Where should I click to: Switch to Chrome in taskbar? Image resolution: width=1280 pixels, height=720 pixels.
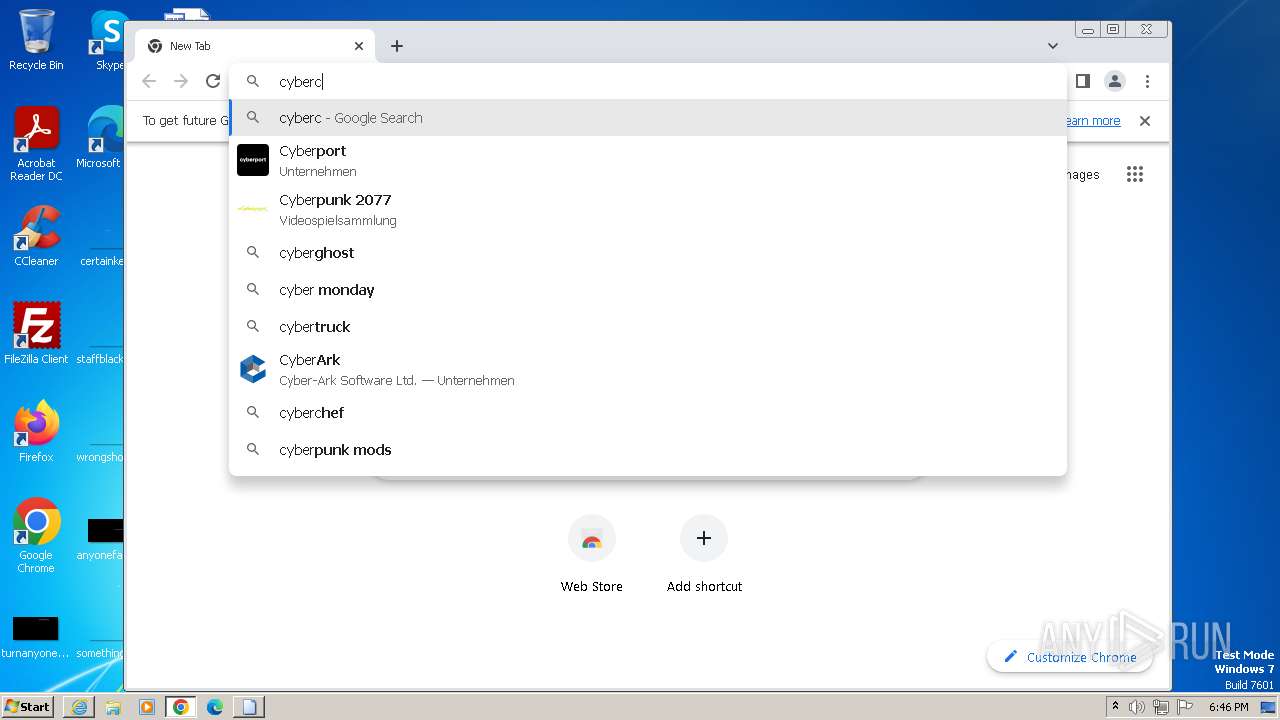point(180,707)
